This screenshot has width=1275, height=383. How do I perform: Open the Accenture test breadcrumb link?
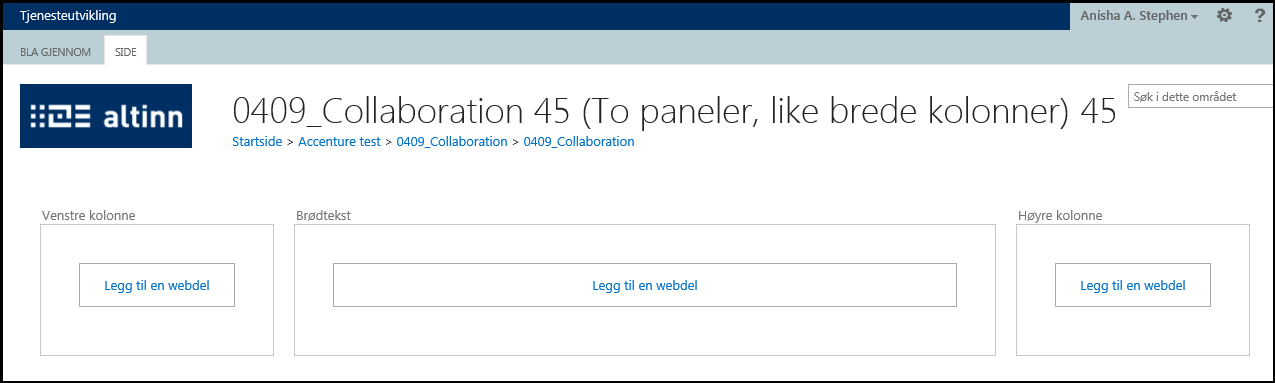pos(339,142)
